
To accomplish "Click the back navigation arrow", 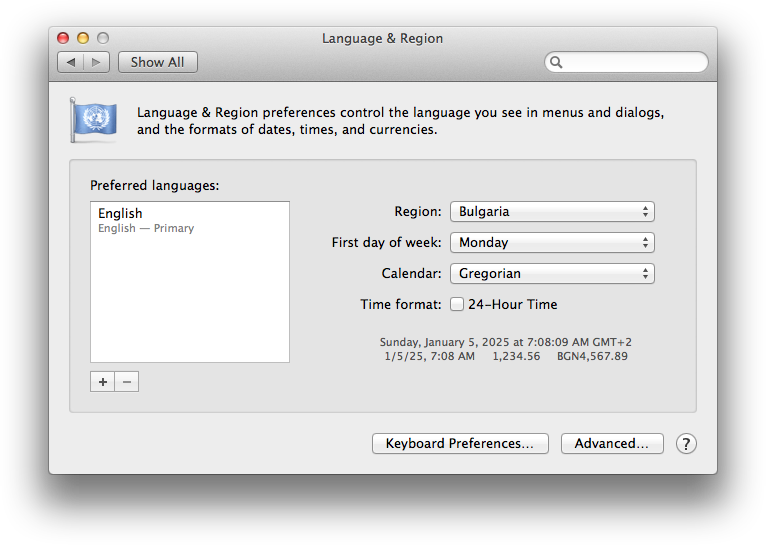I will (70, 62).
